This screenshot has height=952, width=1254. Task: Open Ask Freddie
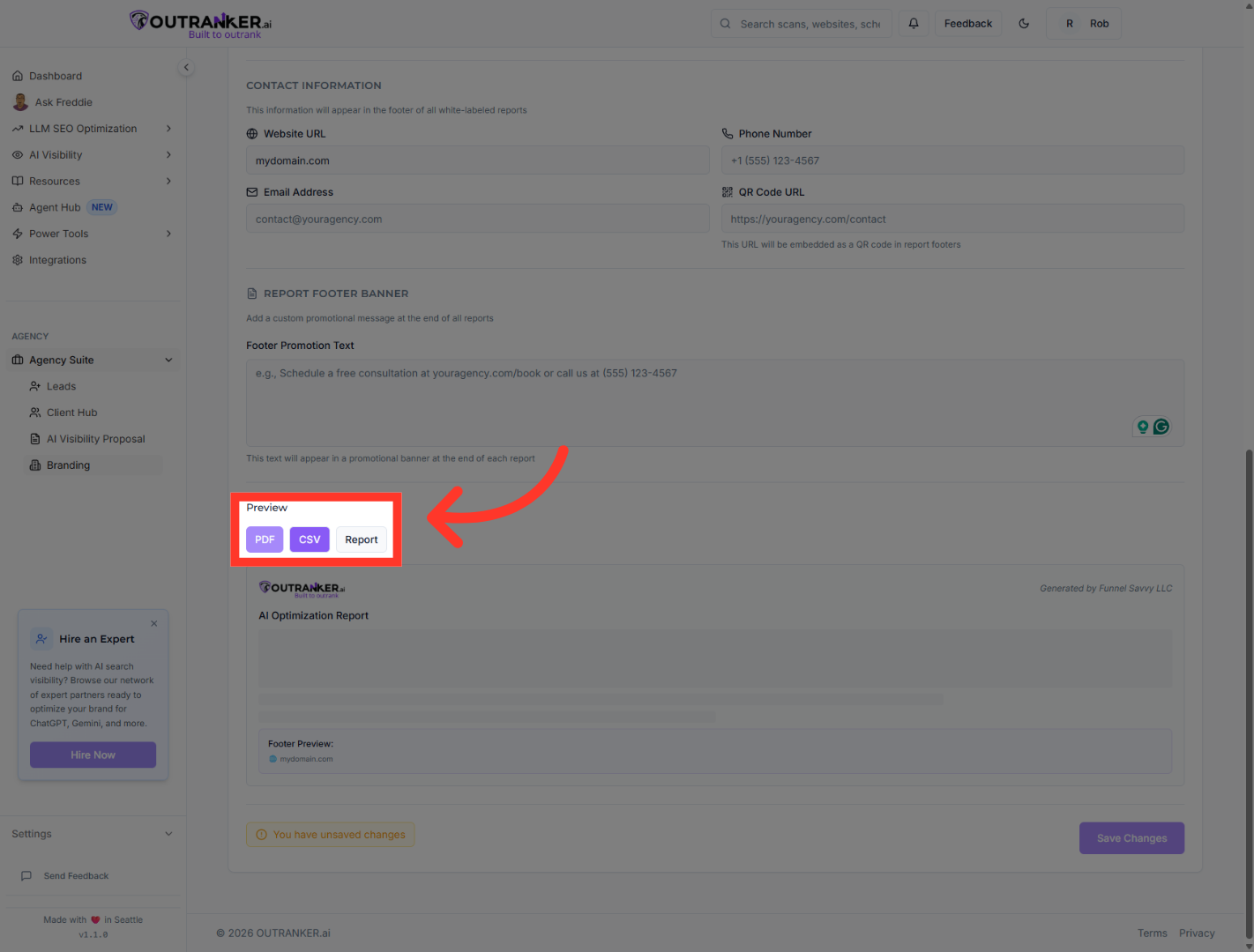[63, 101]
